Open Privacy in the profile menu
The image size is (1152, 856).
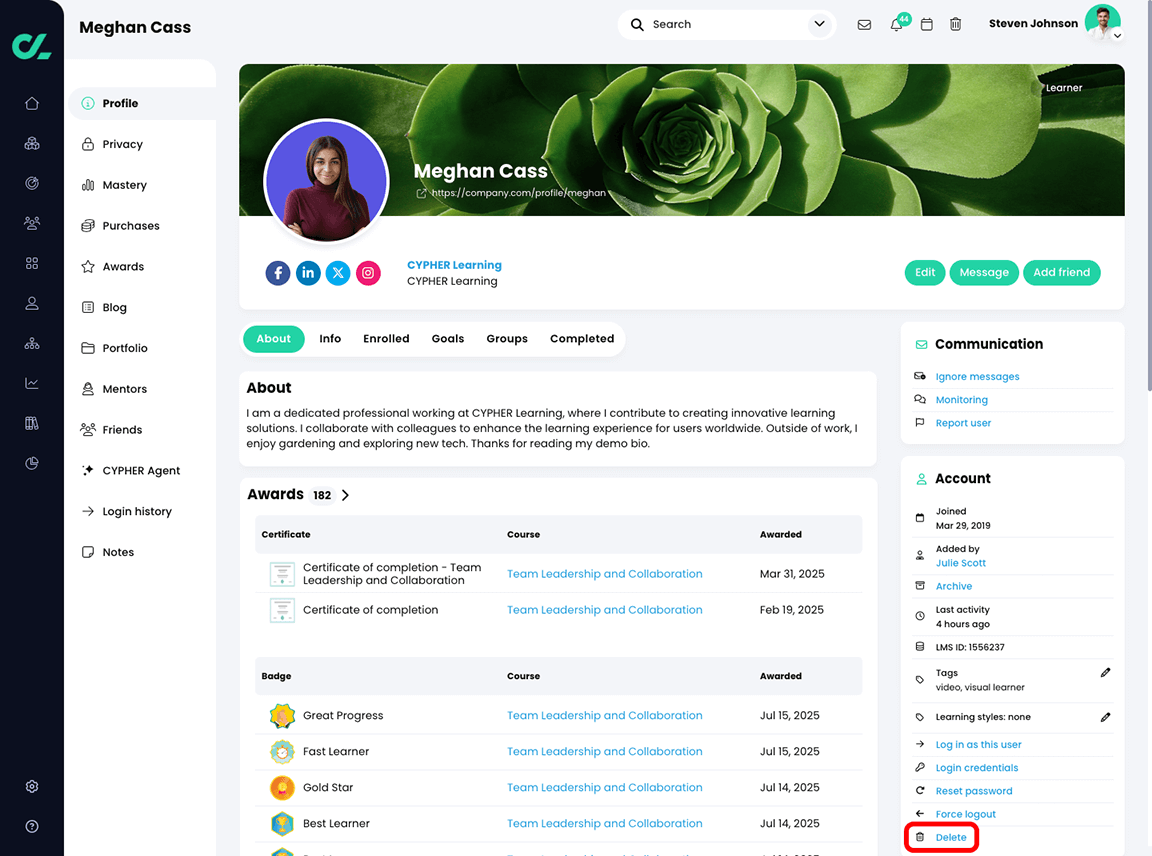click(124, 143)
